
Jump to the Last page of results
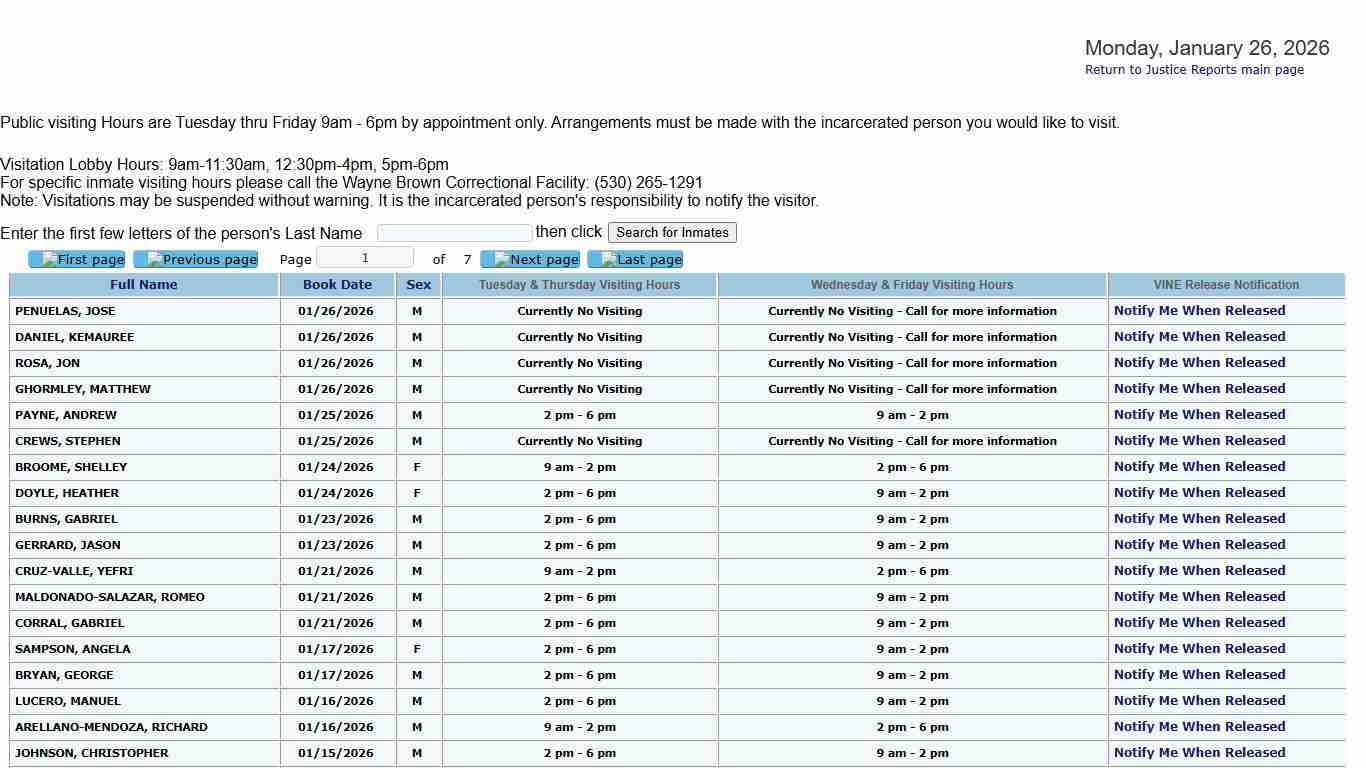(635, 259)
